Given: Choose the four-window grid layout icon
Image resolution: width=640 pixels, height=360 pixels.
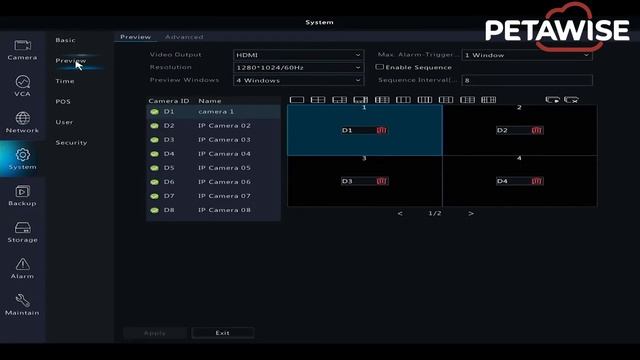Looking at the screenshot, I should [x=318, y=100].
